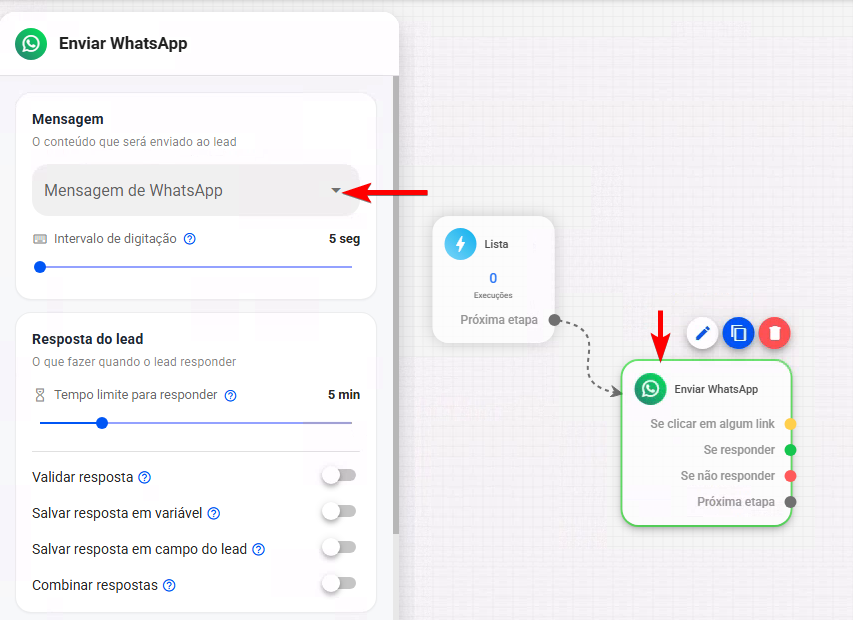Turn on Salvar resposta em variável
Image resolution: width=853 pixels, height=620 pixels.
[339, 512]
